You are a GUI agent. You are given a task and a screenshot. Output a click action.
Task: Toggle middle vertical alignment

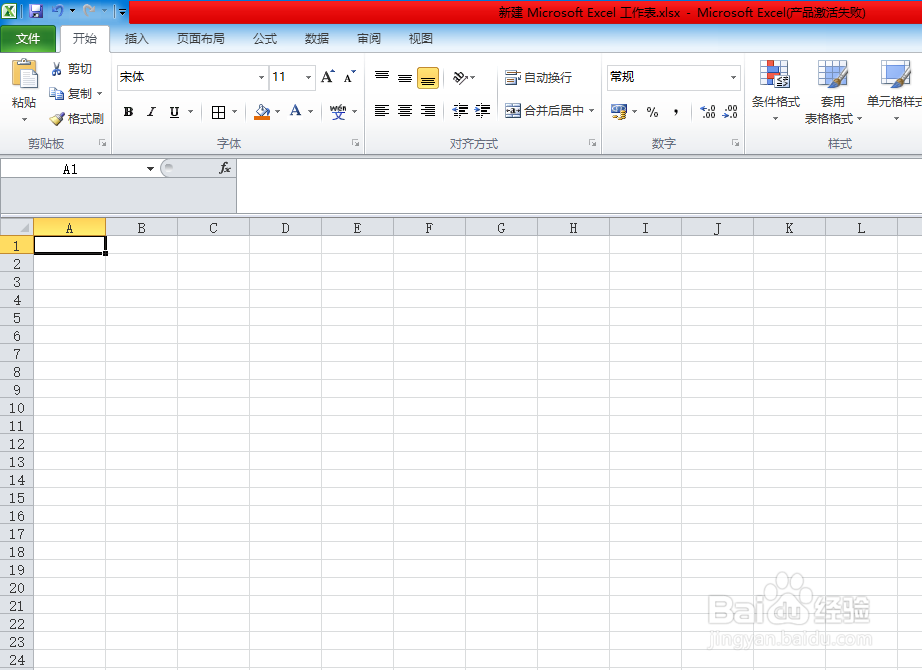click(x=405, y=77)
